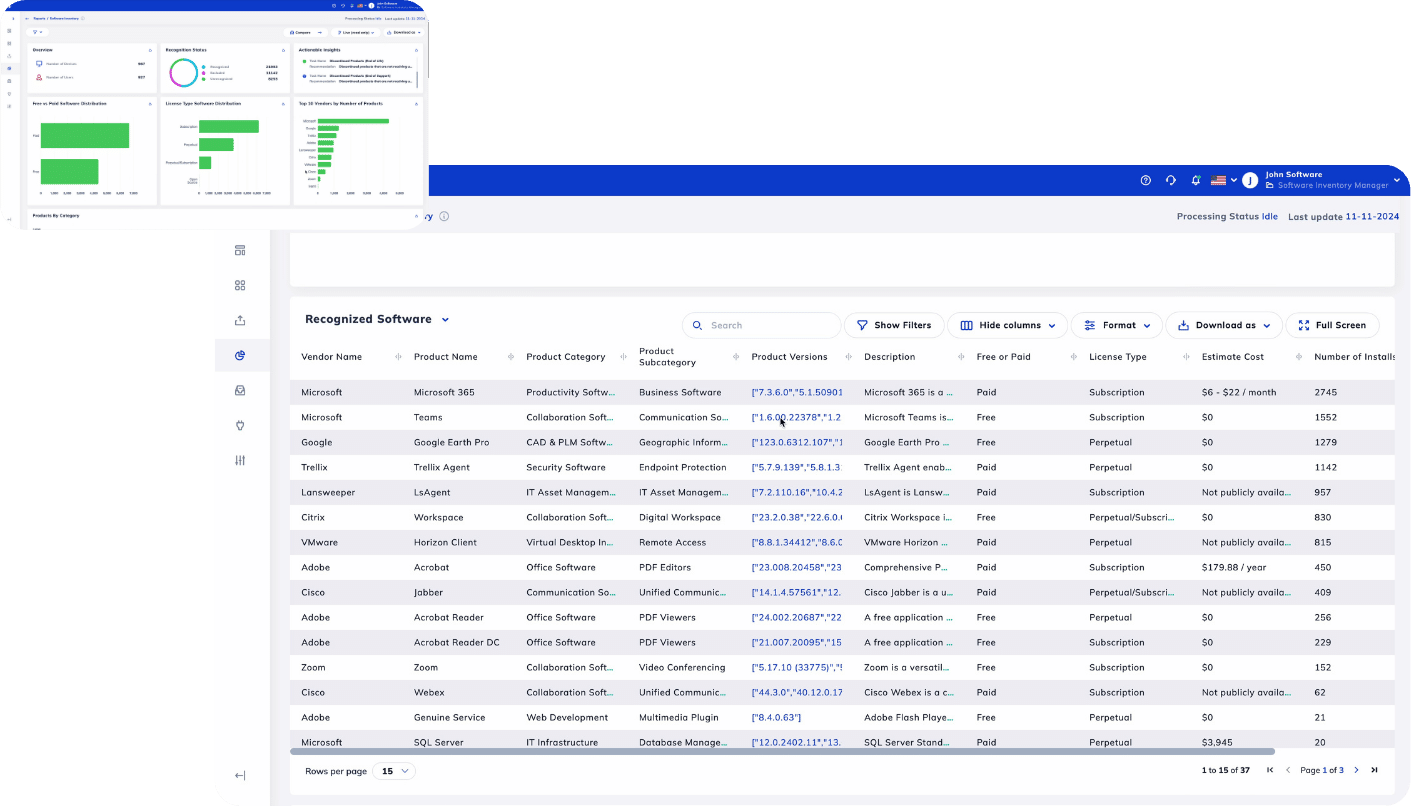1411x806 pixels.
Task: Click the Citrix vendor cell
Action: click(313, 517)
